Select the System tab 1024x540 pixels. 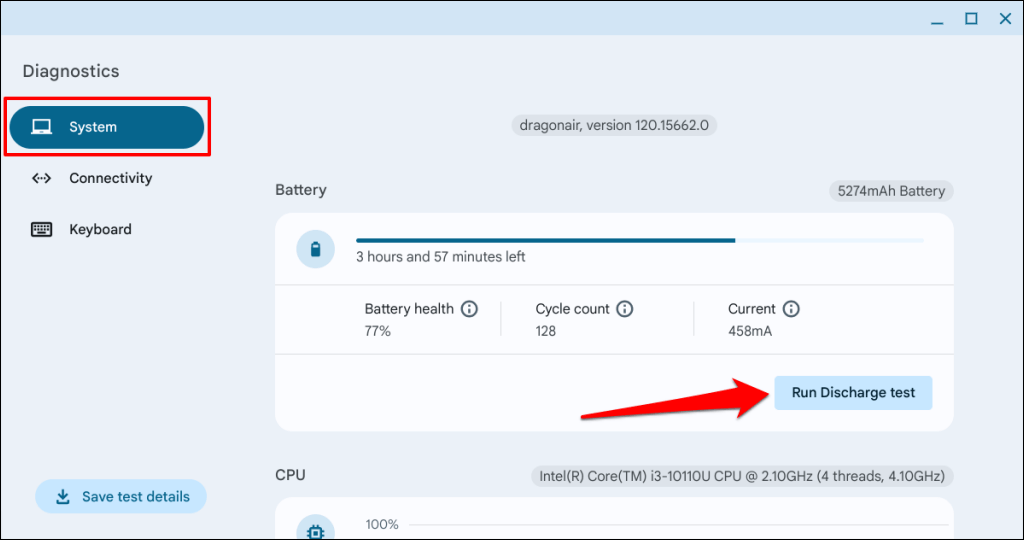(106, 127)
